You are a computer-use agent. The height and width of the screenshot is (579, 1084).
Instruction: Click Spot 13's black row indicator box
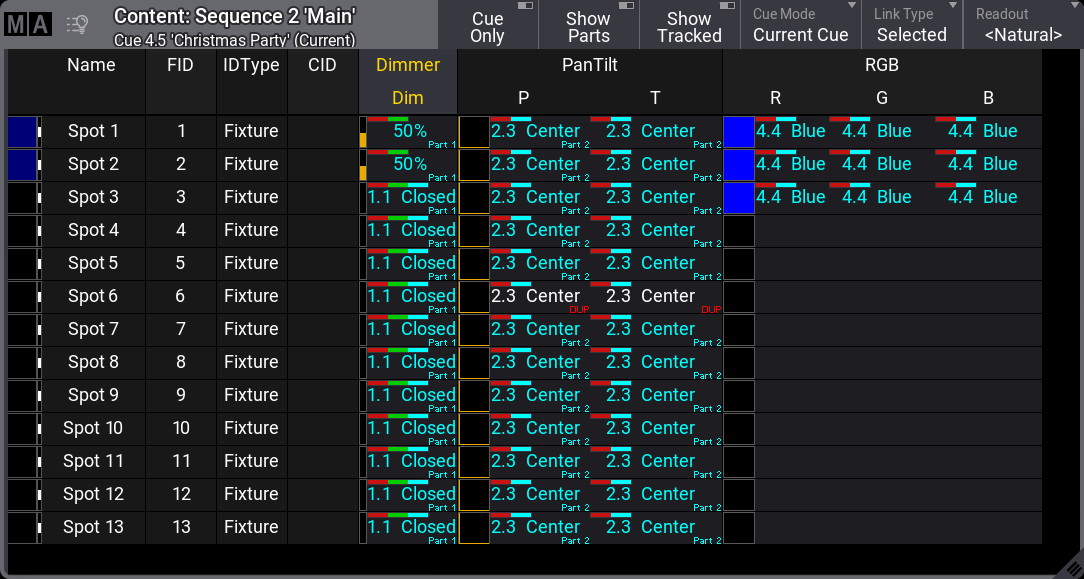point(21,527)
